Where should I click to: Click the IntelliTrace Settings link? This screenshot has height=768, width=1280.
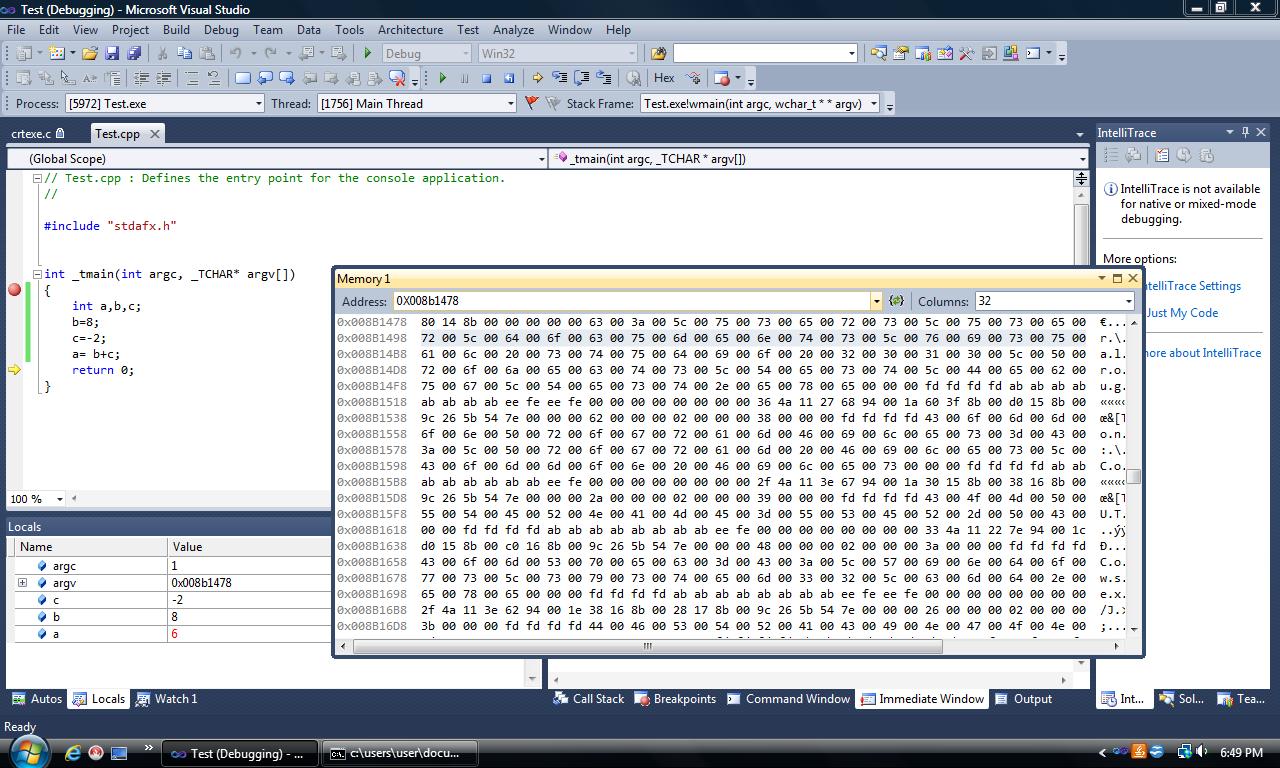1191,286
